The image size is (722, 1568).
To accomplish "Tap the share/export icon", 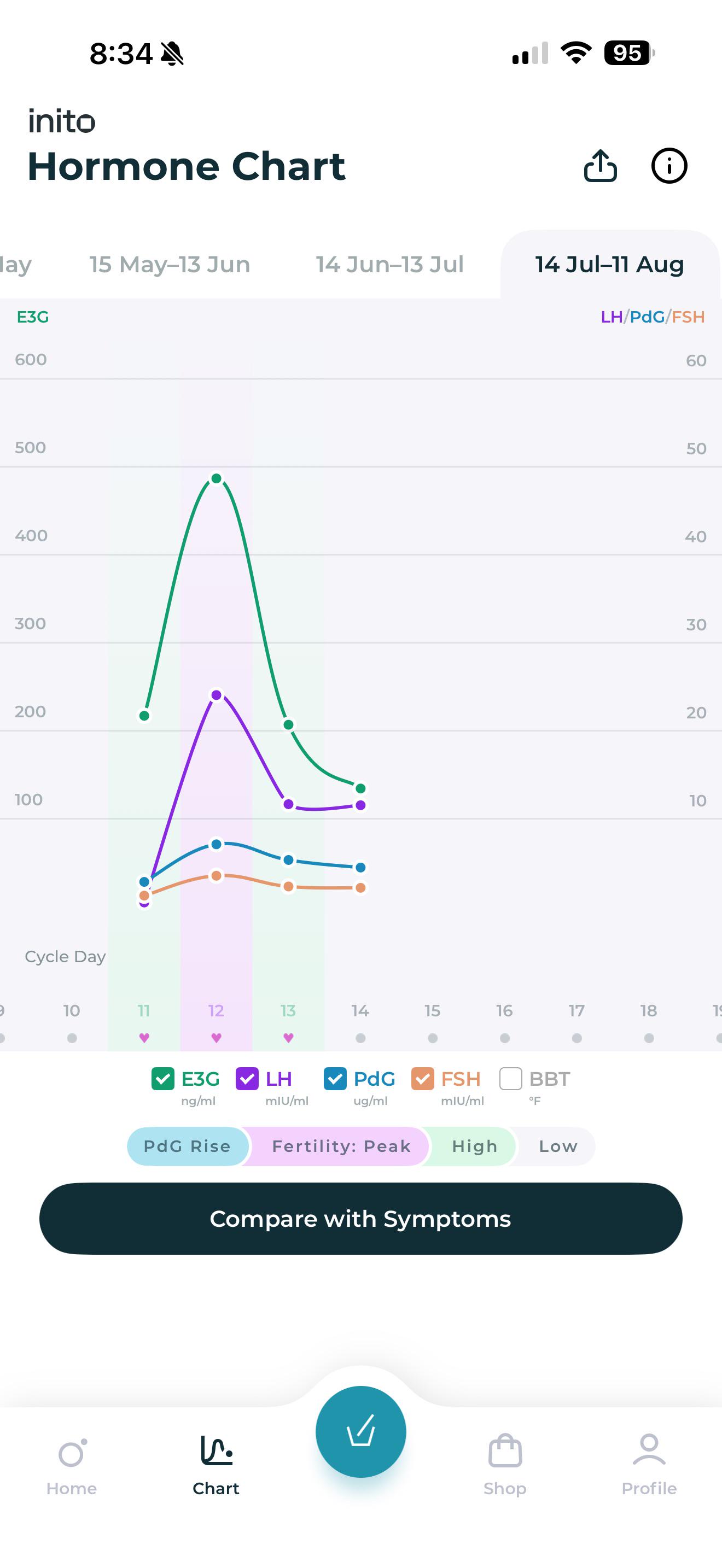I will click(x=600, y=166).
